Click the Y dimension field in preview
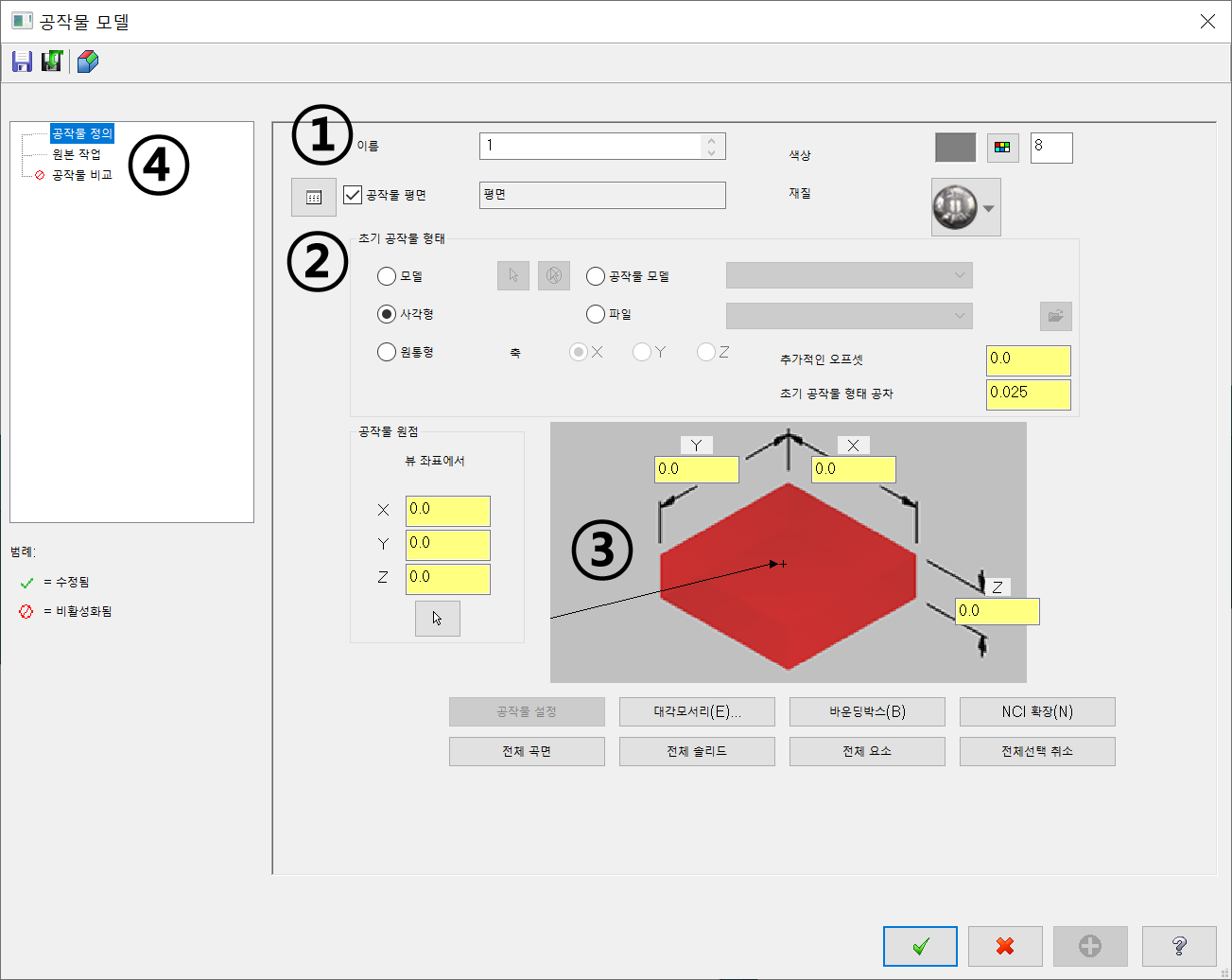The width and height of the screenshot is (1232, 980). pos(697,469)
